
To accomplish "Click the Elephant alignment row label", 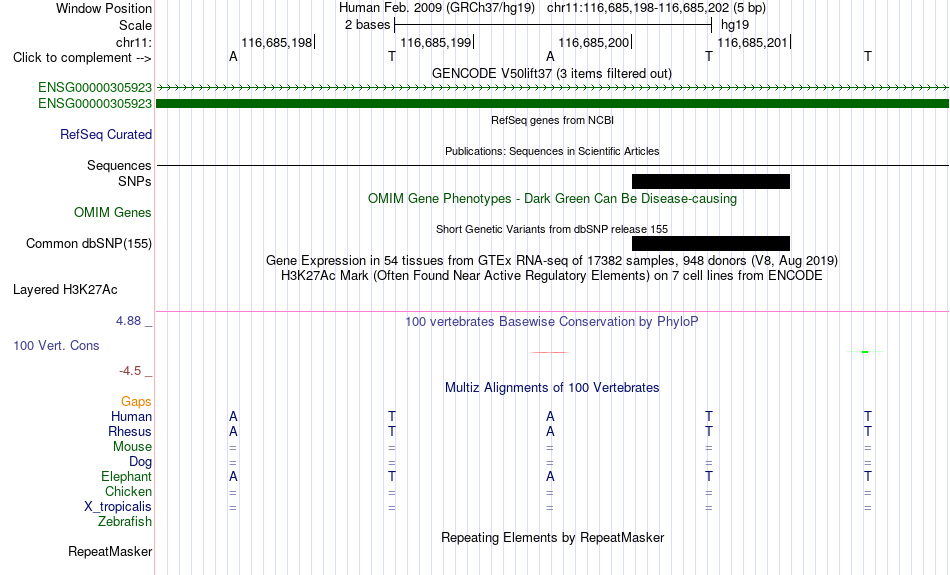I will 126,476.
